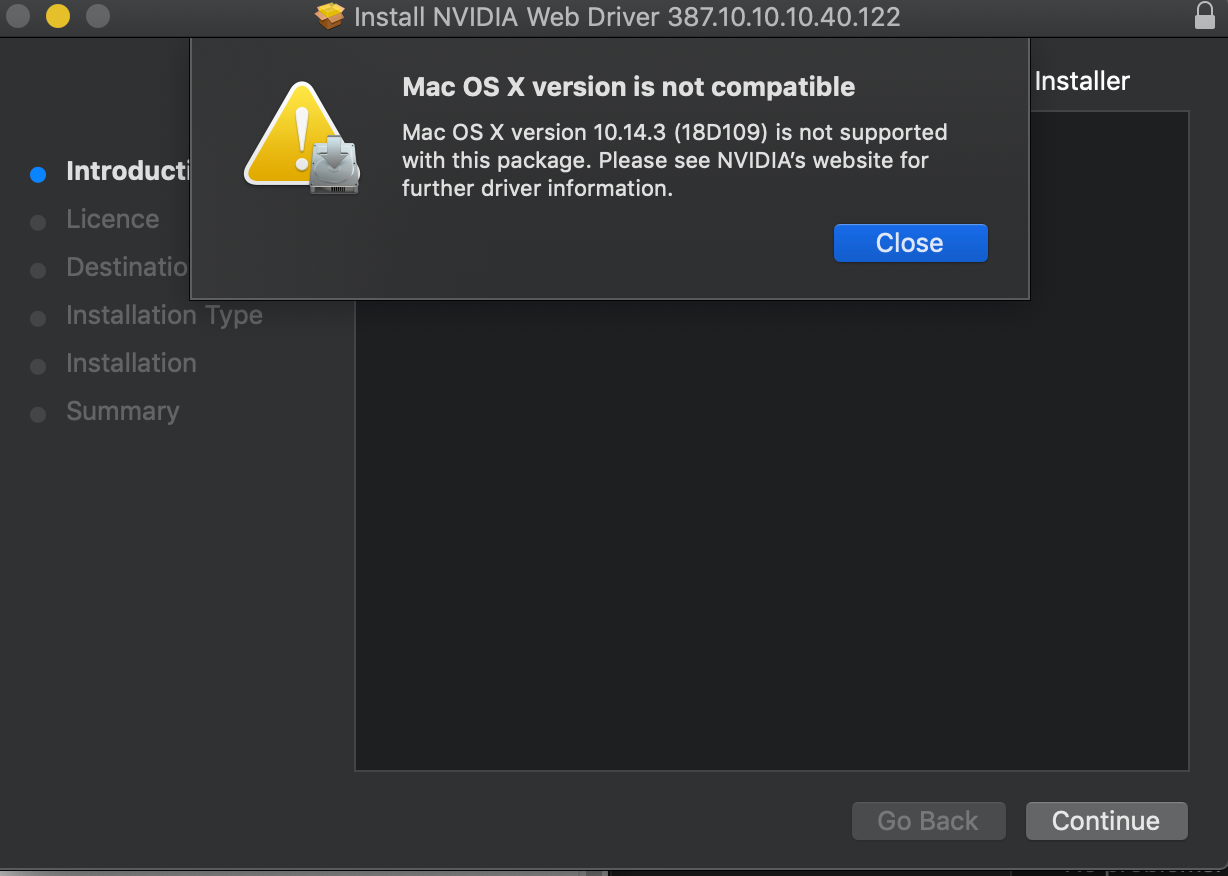Click the 'Mac OS X version is not compatible' heading
The width and height of the screenshot is (1228, 876).
click(x=628, y=87)
